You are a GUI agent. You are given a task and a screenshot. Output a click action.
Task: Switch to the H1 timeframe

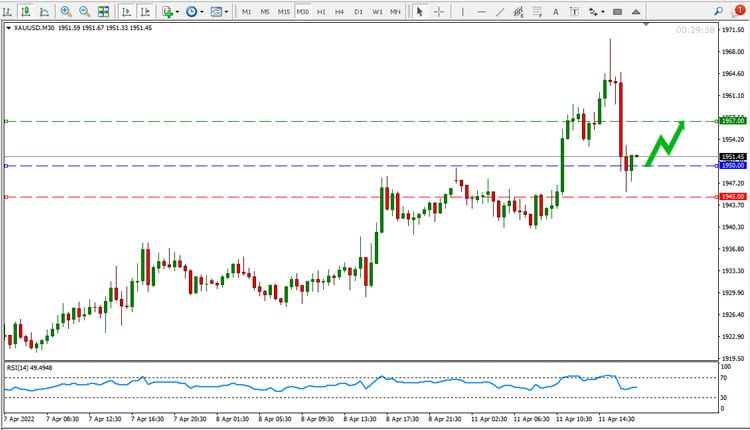coord(321,11)
